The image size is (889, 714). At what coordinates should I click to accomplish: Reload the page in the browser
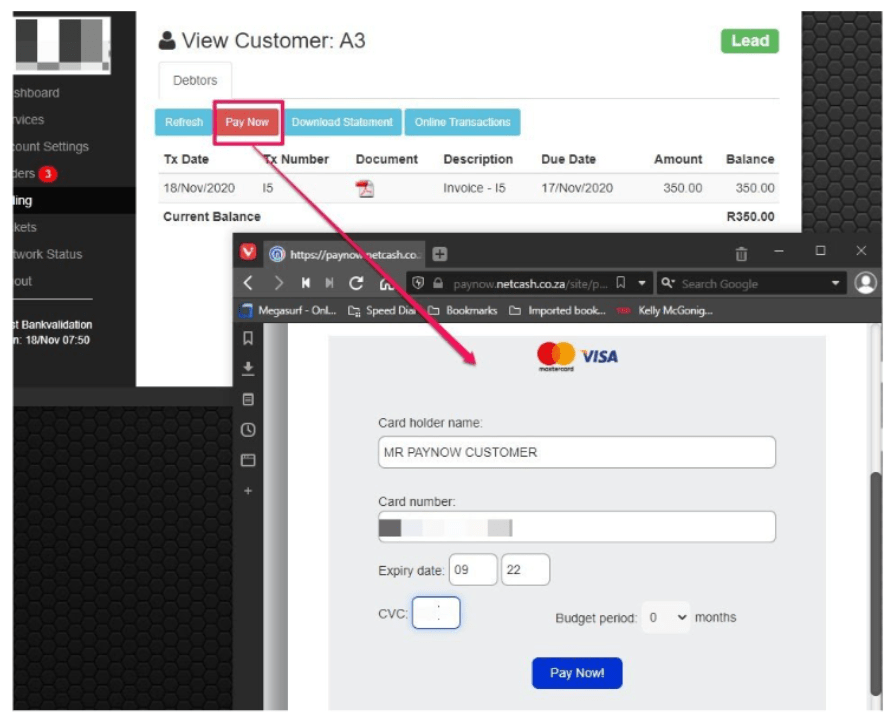point(355,283)
